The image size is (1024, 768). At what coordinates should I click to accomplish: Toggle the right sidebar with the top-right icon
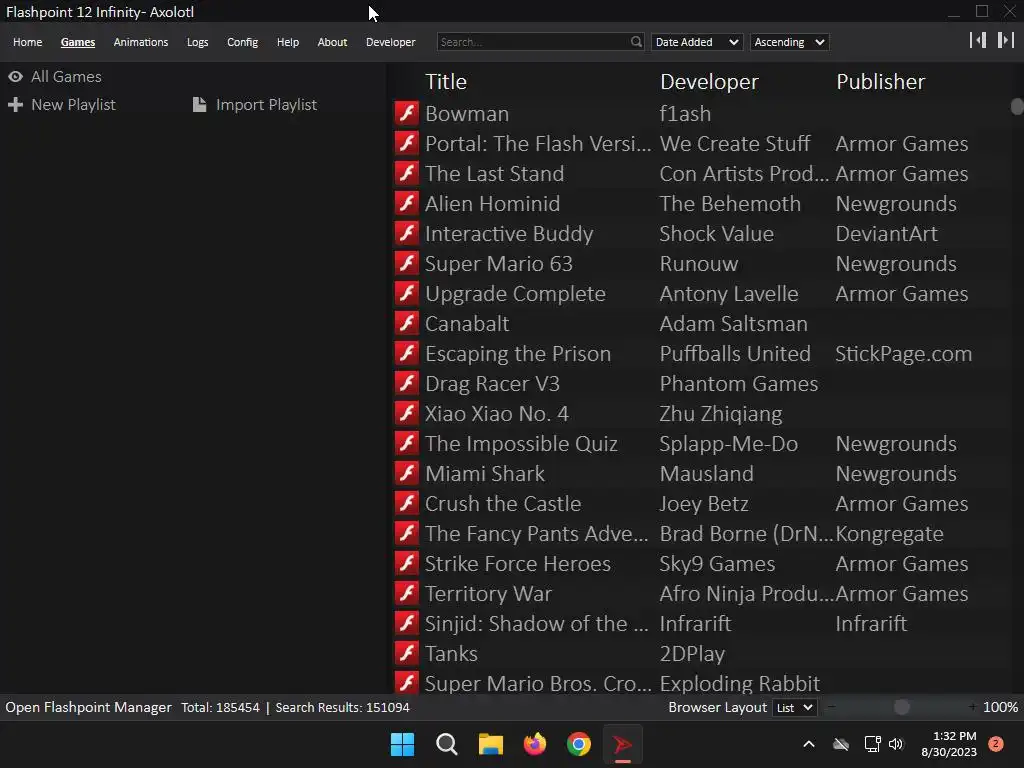pos(1006,40)
